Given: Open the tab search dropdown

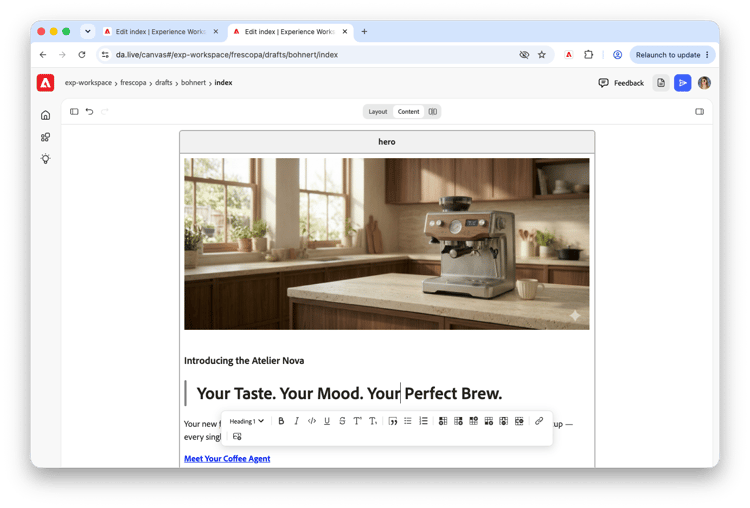Looking at the screenshot, I should 88,32.
